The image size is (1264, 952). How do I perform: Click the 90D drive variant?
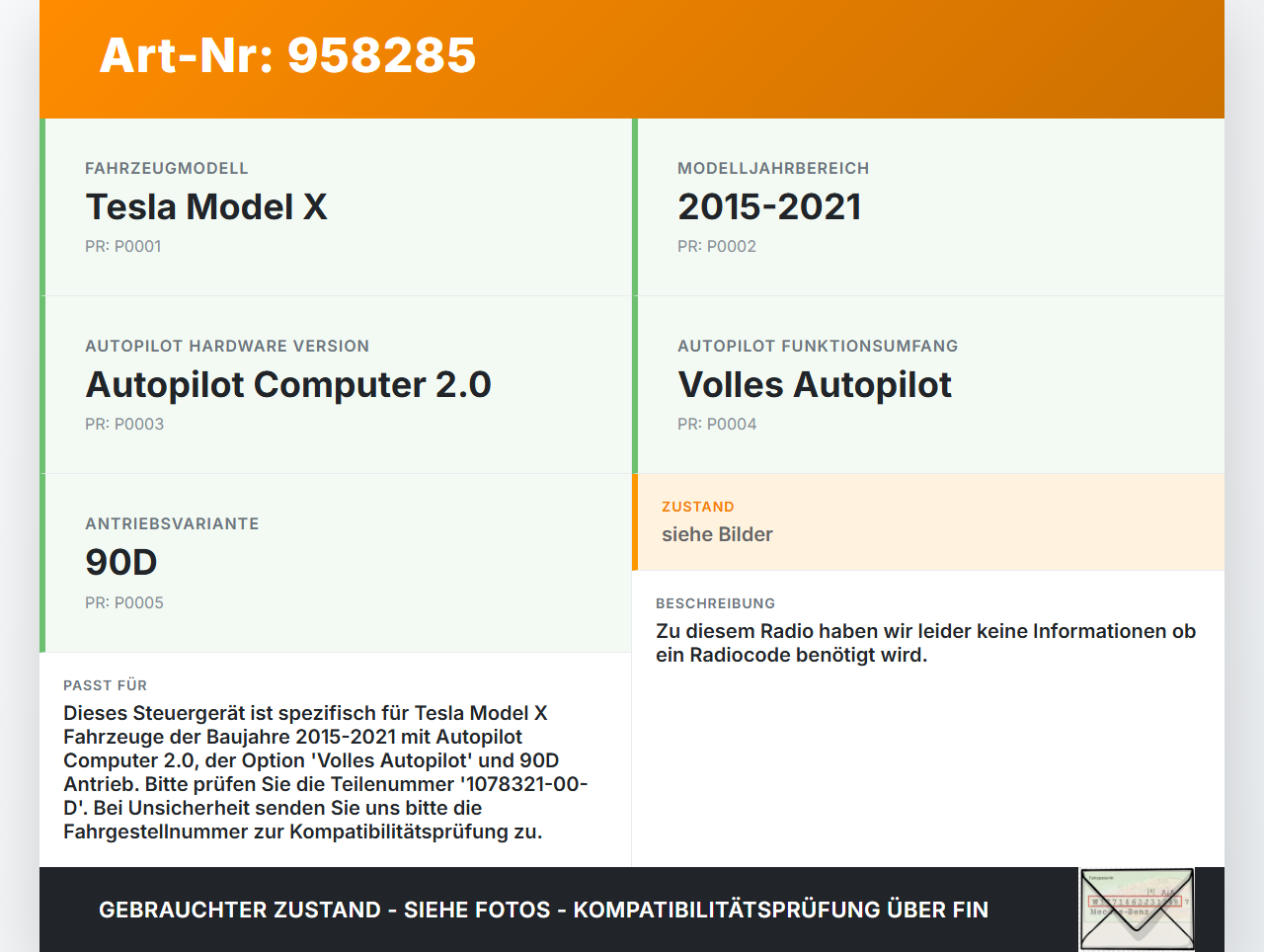tap(121, 561)
